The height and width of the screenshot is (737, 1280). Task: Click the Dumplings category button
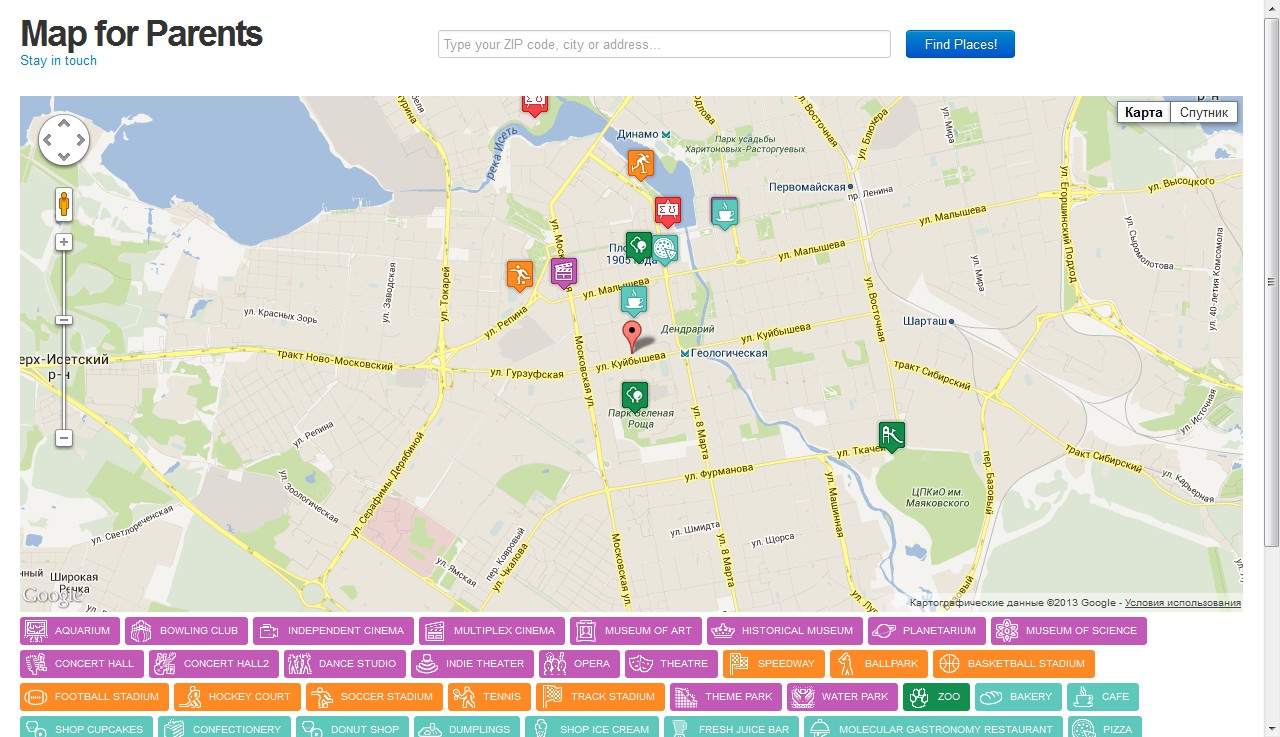pyautogui.click(x=467, y=726)
